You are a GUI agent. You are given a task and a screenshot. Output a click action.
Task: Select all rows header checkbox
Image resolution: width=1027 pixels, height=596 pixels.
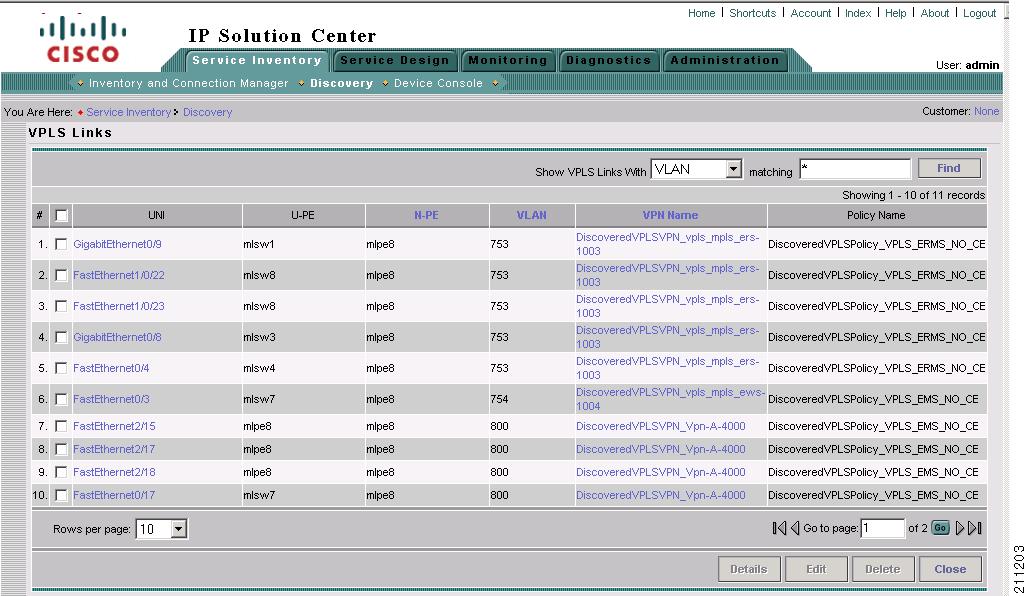coord(61,215)
